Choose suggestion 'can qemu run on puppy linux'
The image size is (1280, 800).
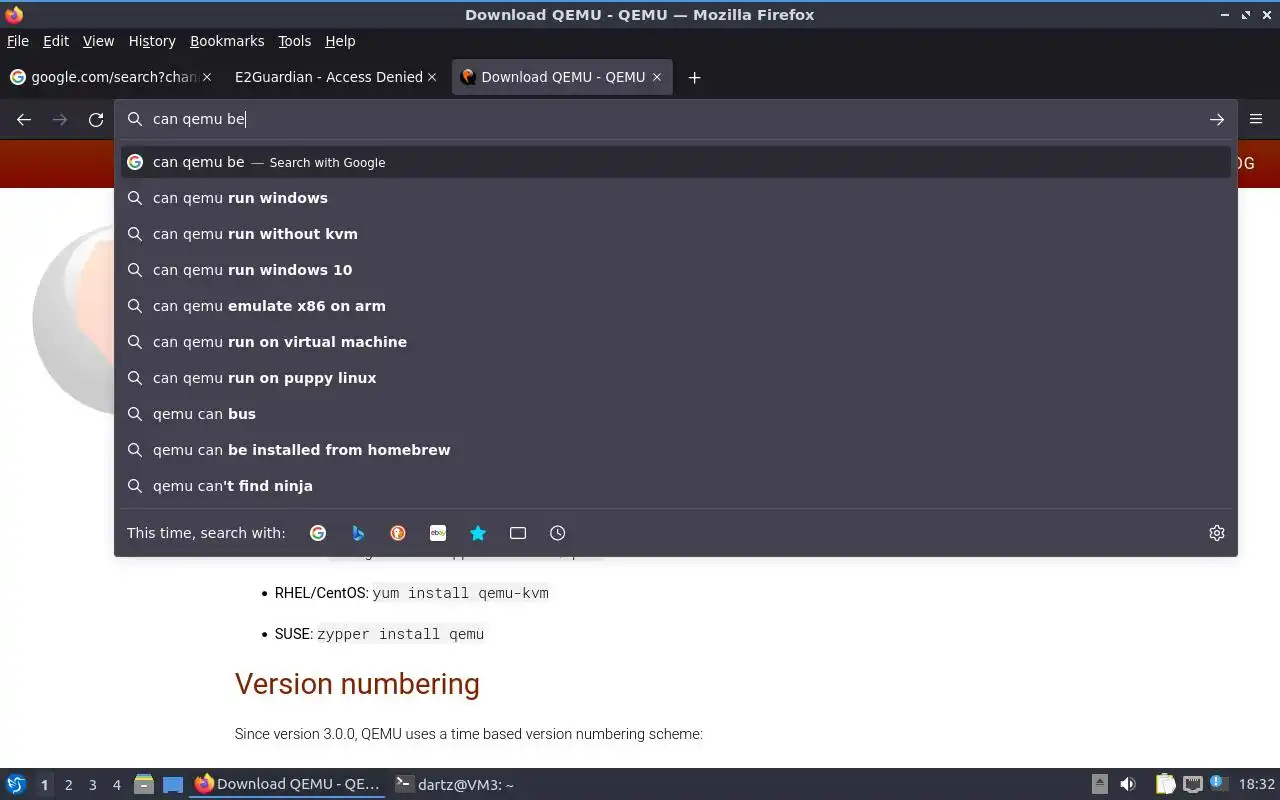[676, 378]
